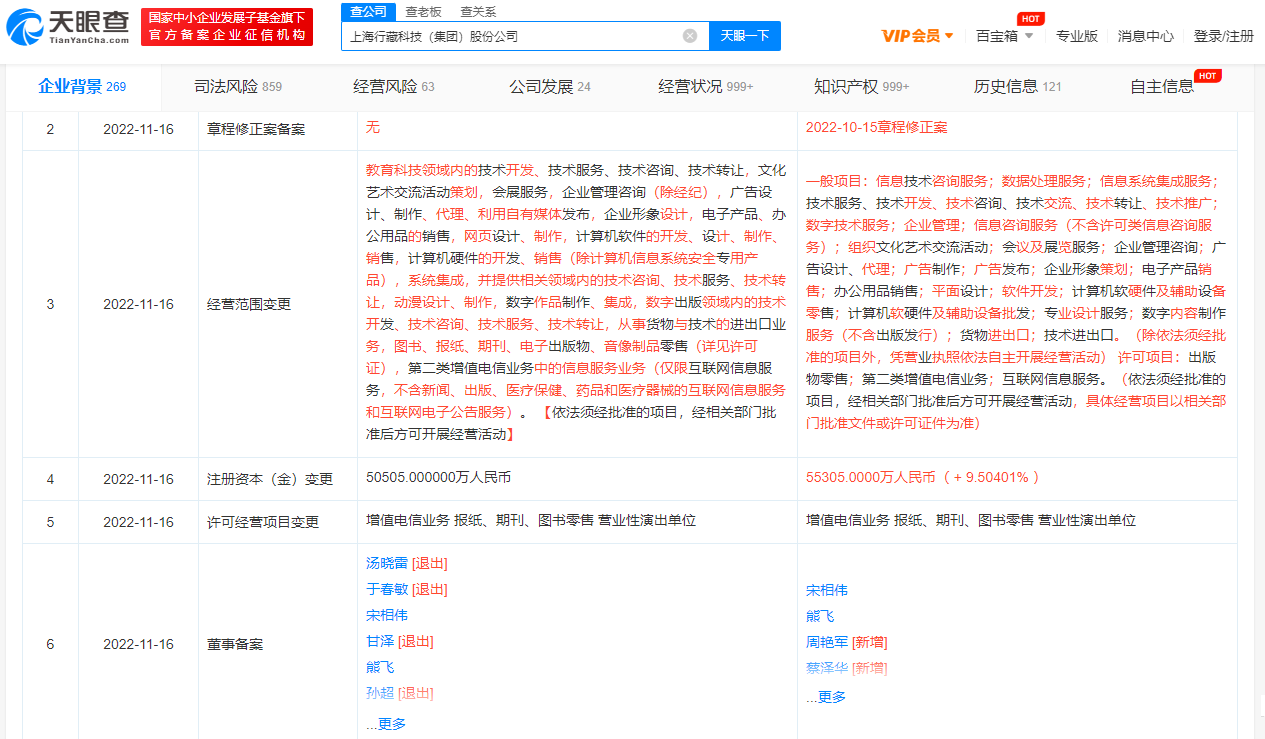Open the VIP会员 dropdown

tap(917, 36)
